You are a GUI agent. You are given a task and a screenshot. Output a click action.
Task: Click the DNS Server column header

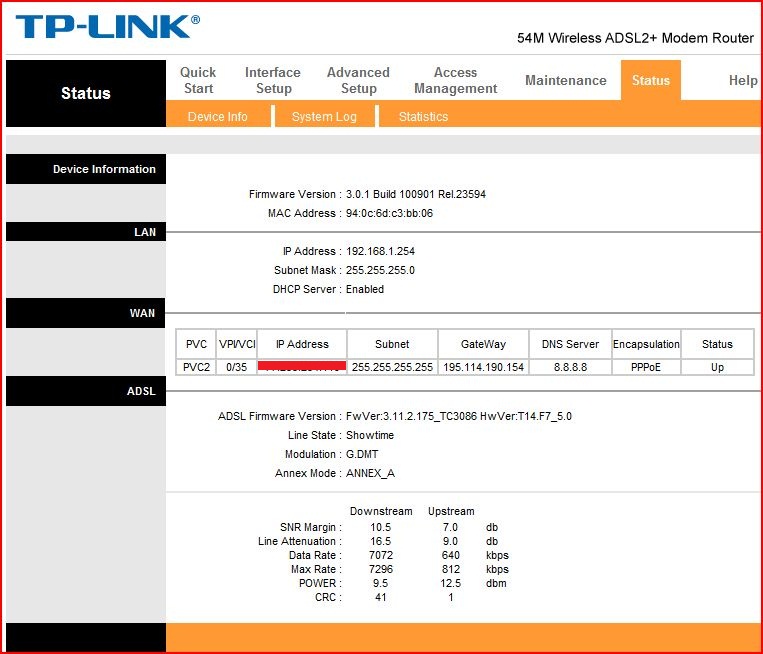(570, 344)
